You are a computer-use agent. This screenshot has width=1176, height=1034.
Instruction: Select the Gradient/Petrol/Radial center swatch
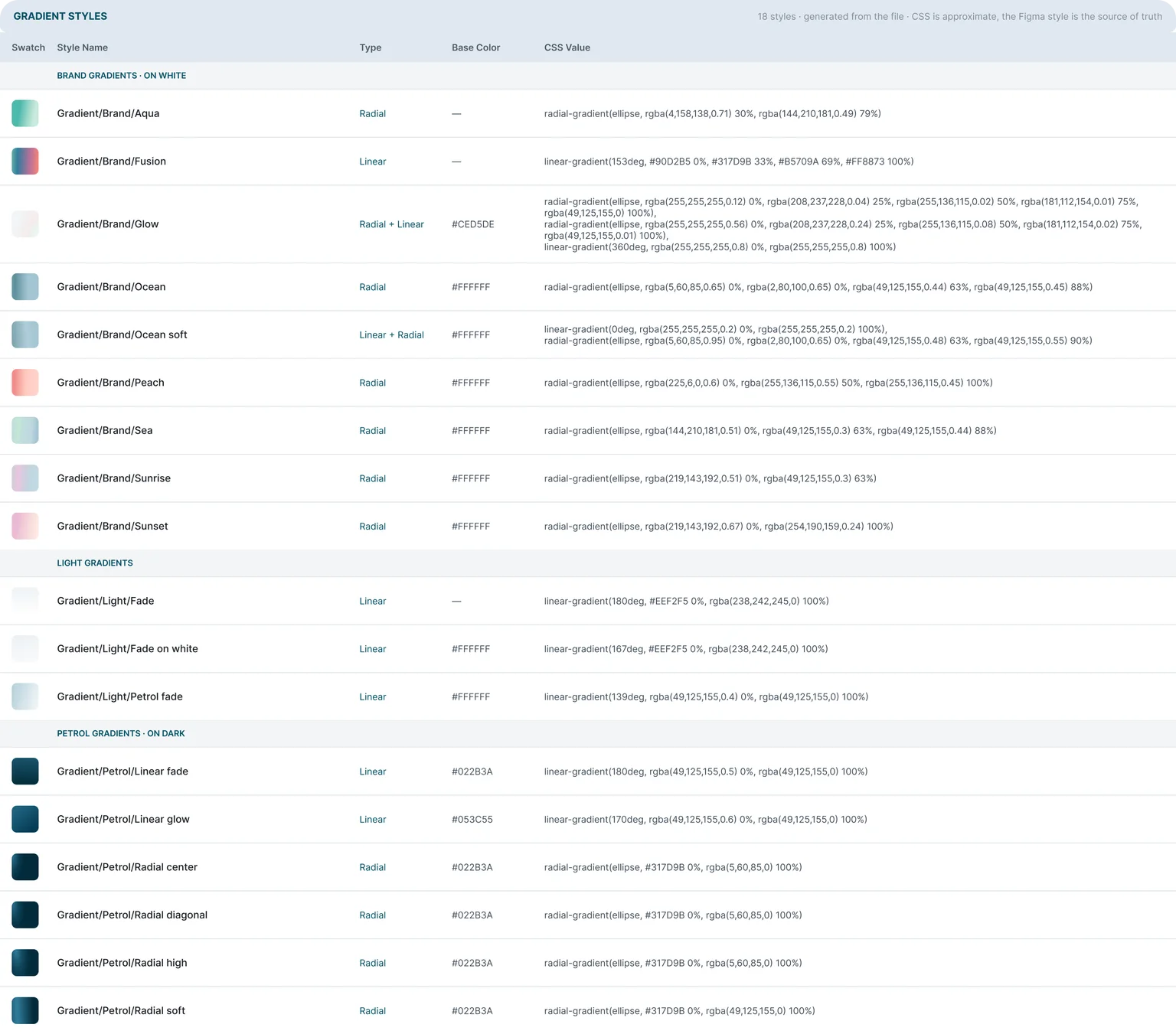coord(25,867)
